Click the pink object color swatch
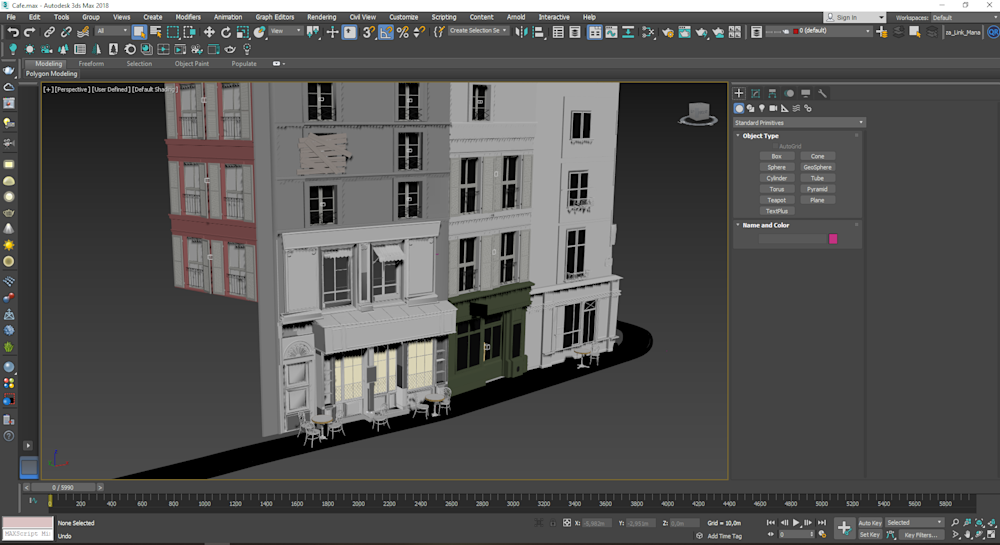The image size is (1000, 545). coord(833,239)
